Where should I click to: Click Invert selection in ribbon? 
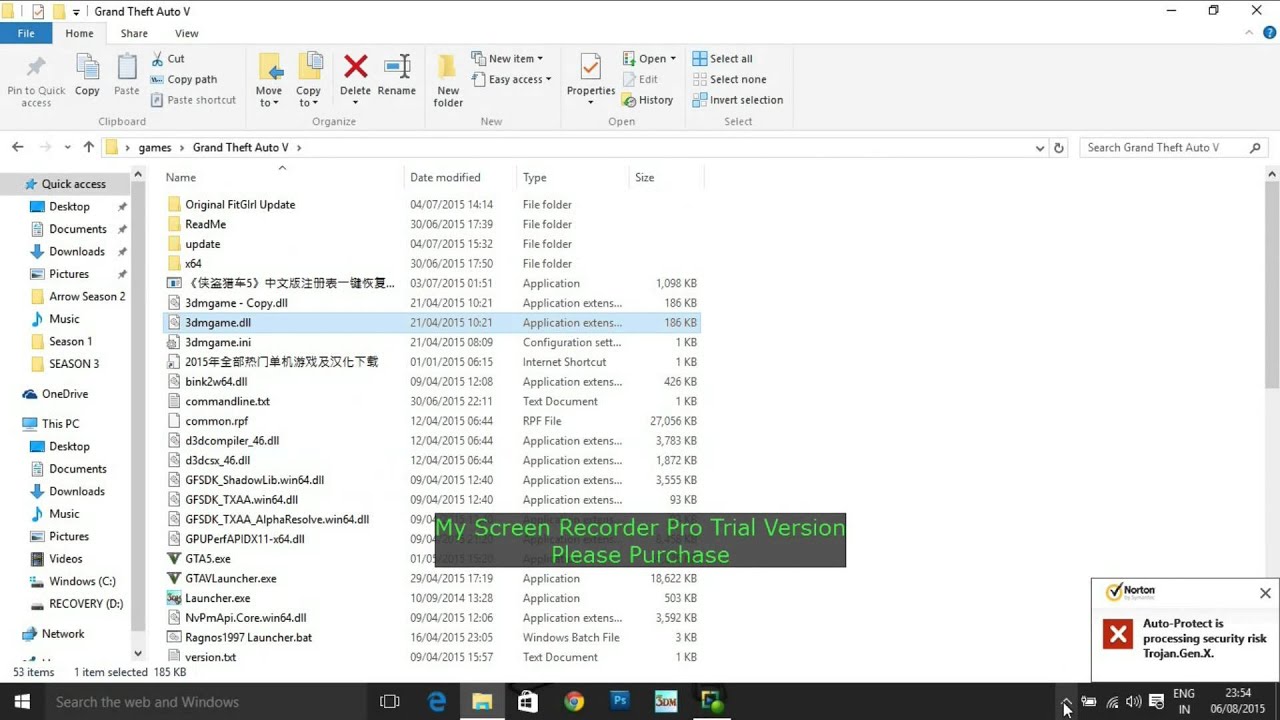pos(738,100)
